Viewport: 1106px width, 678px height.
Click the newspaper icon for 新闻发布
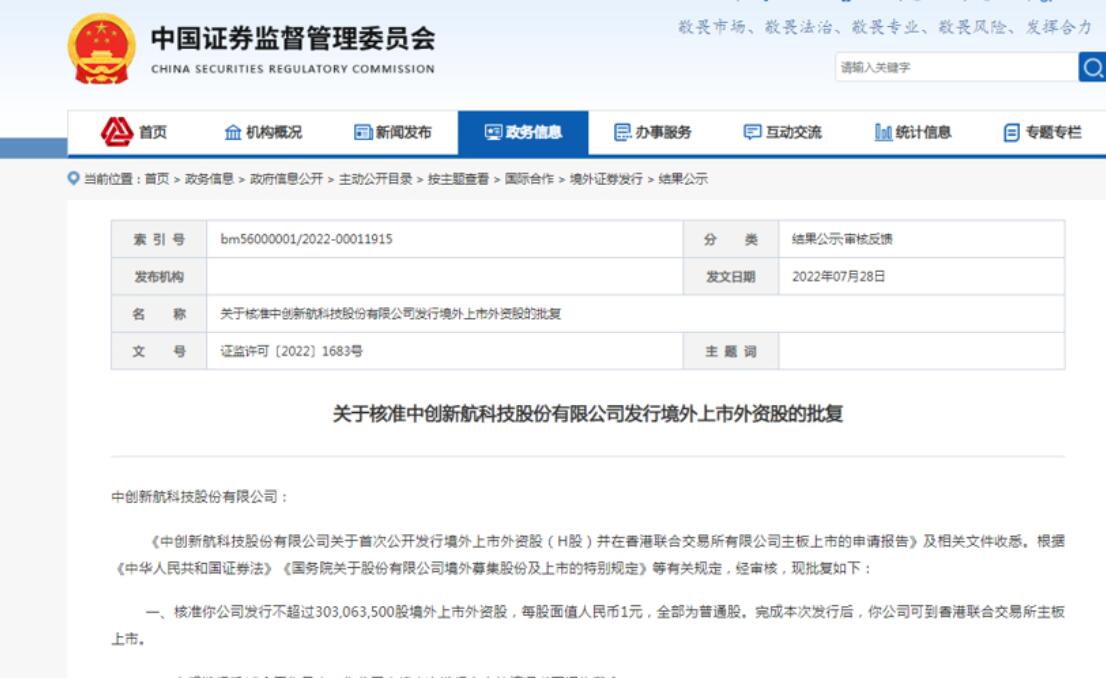[x=363, y=132]
